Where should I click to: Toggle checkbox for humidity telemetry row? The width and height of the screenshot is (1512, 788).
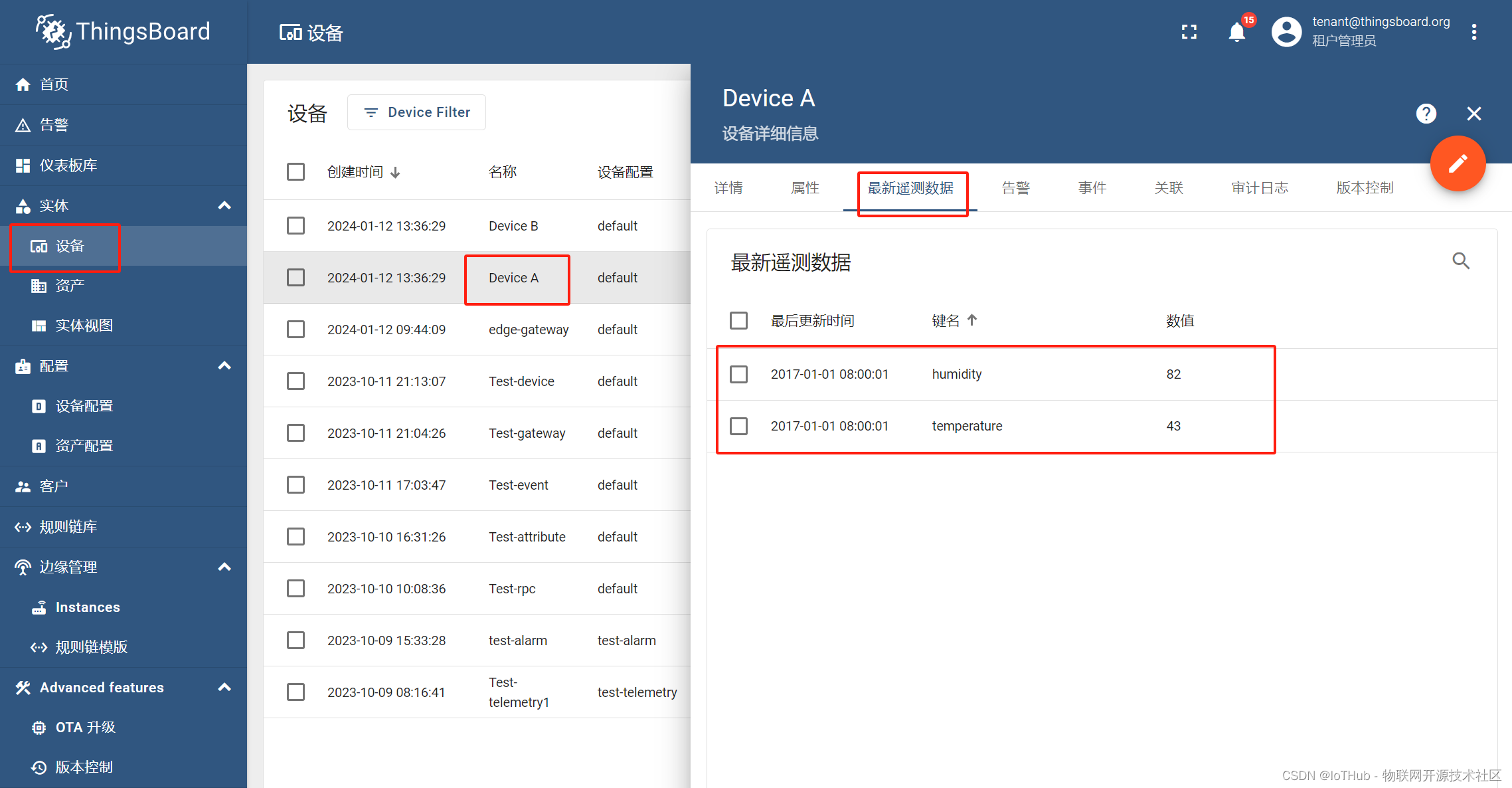click(x=738, y=374)
